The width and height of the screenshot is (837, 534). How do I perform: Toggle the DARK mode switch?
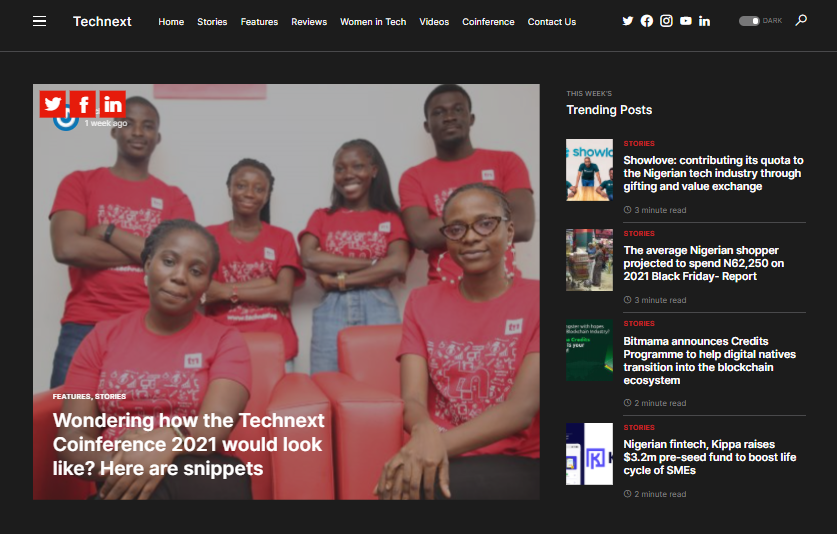click(749, 21)
